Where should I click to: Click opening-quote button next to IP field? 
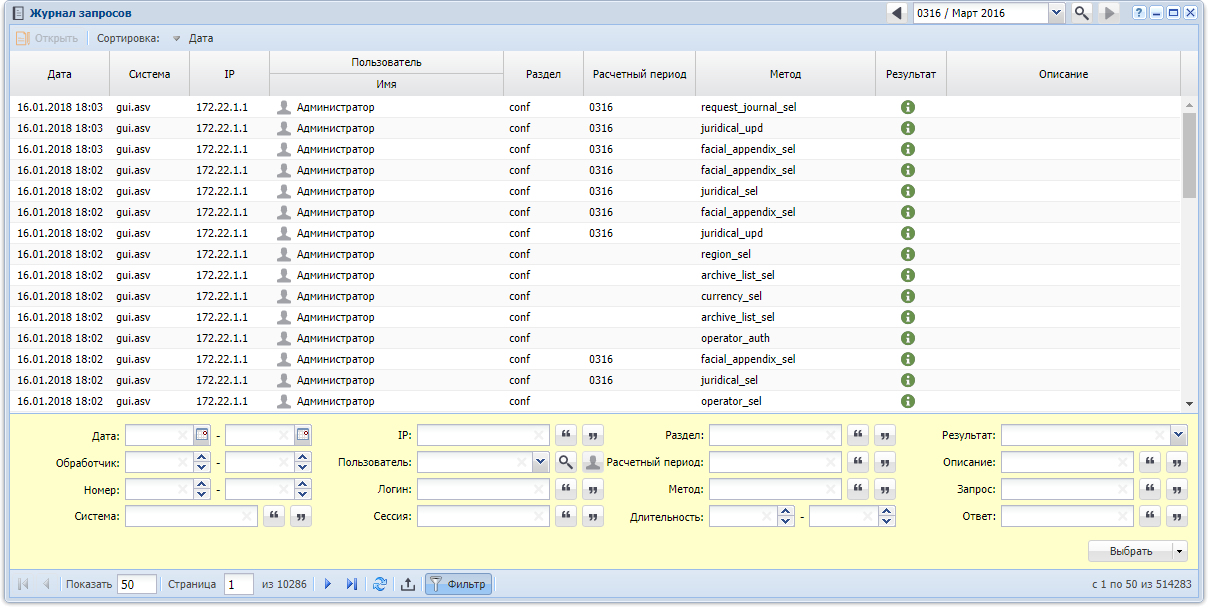tap(566, 435)
